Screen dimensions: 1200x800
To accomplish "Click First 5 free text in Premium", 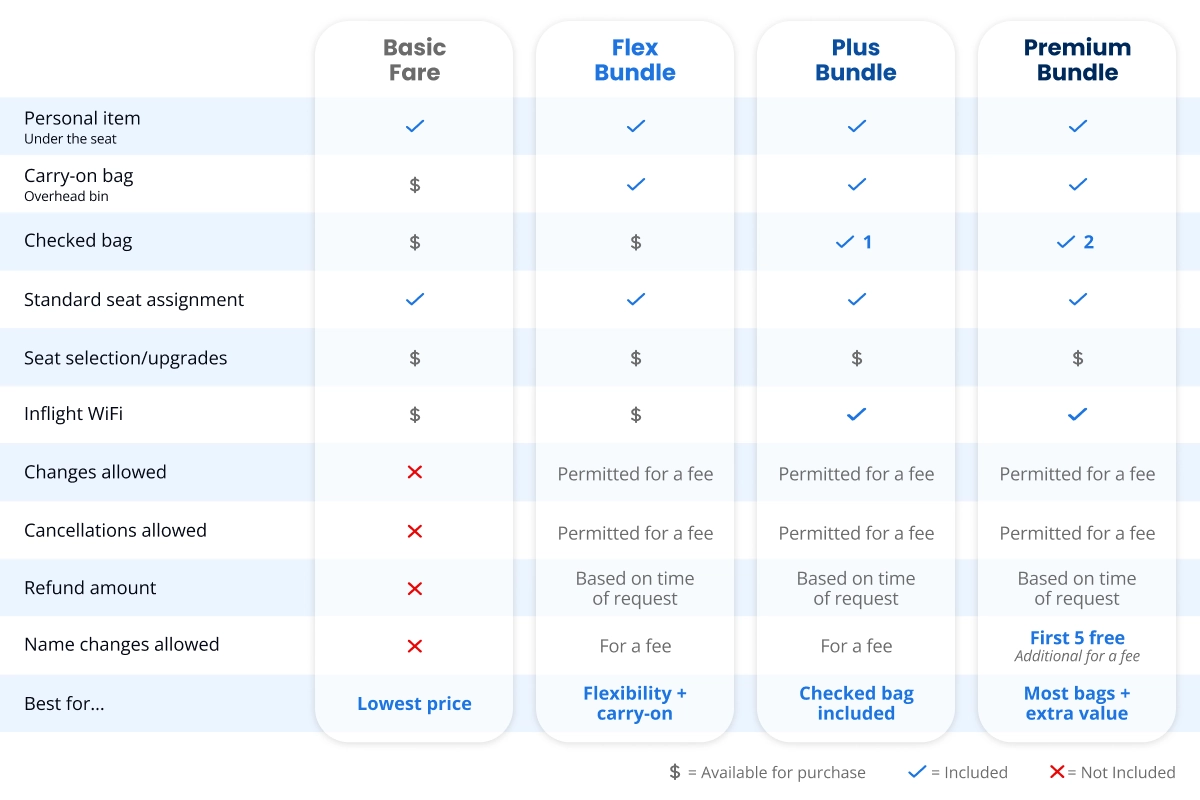I will (1077, 638).
